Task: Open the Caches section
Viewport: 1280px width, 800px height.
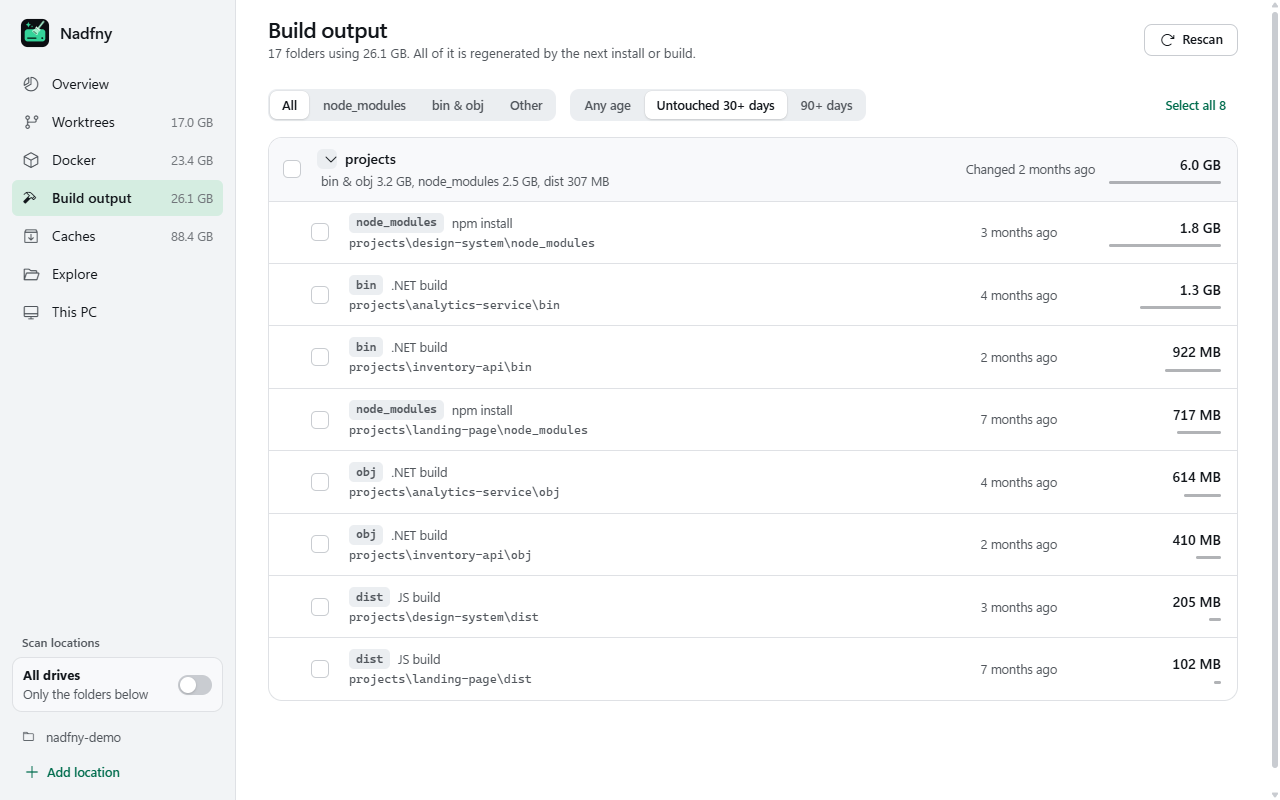Action: pyautogui.click(x=117, y=236)
